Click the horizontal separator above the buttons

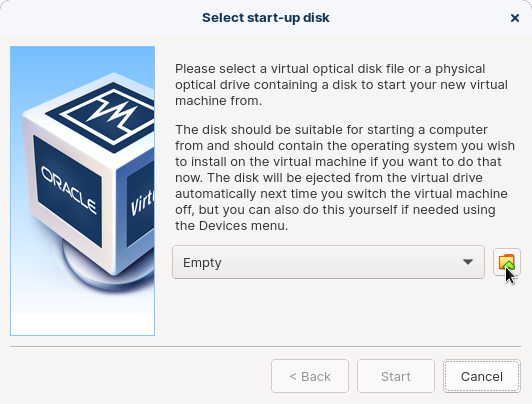[x=265, y=346]
